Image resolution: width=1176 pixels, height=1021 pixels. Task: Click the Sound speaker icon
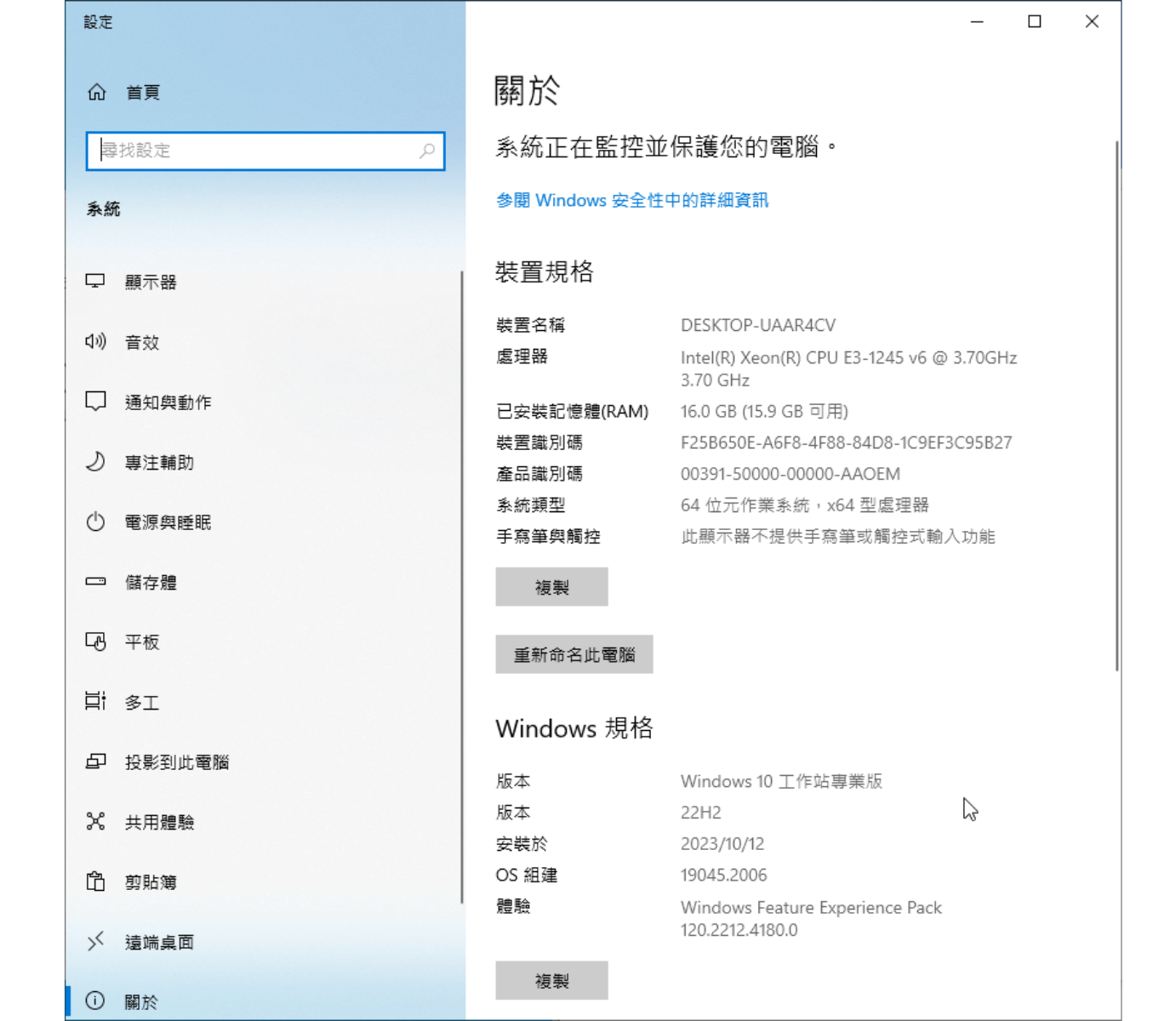pyautogui.click(x=95, y=341)
